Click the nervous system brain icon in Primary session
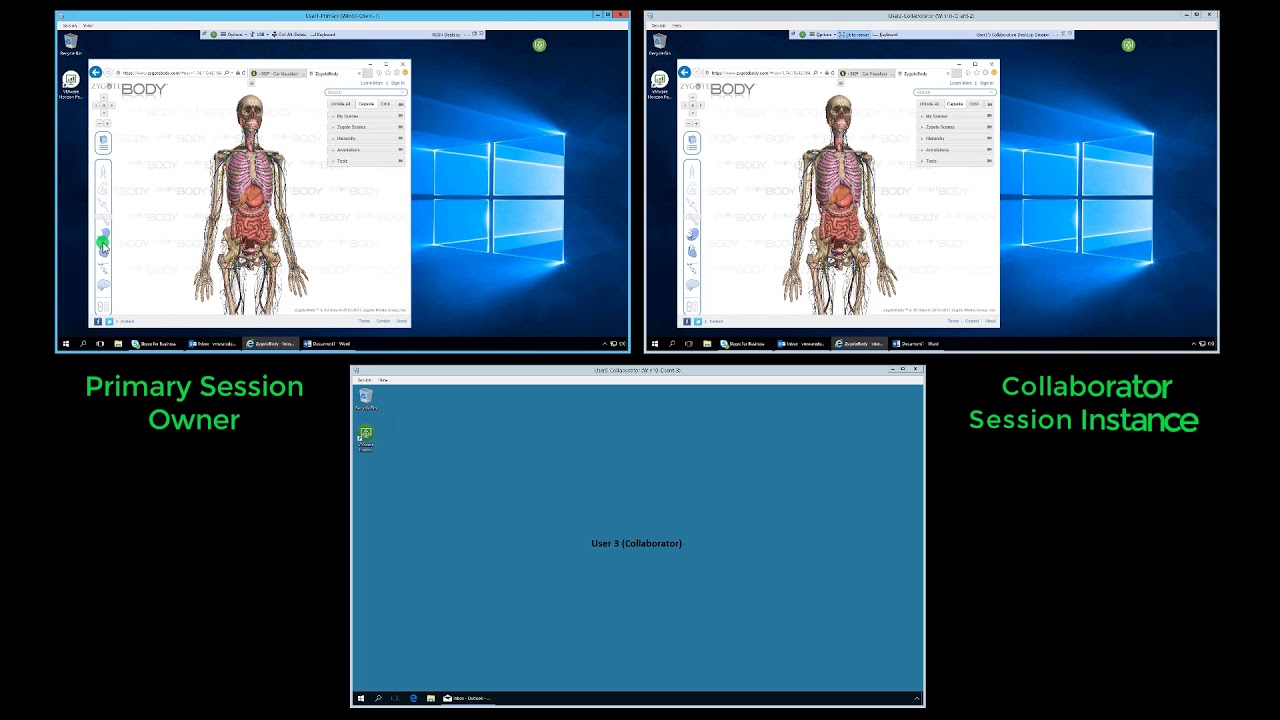 tap(103, 286)
